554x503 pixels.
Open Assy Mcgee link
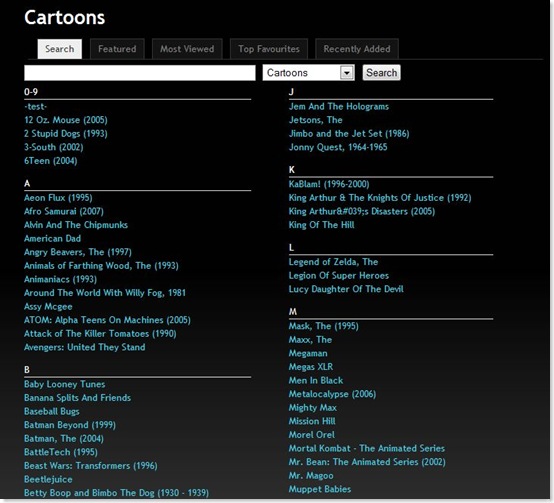48,307
